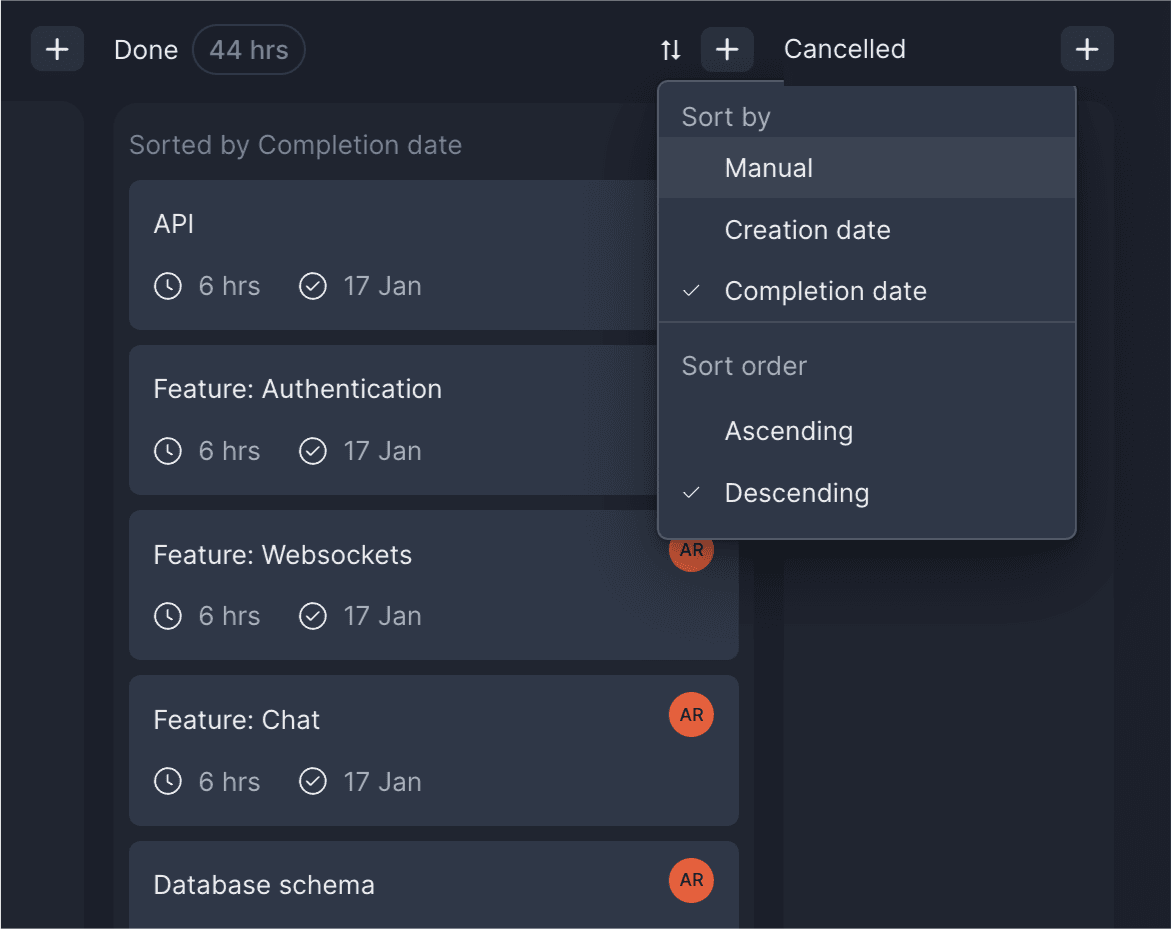The height and width of the screenshot is (929, 1171).
Task: Choose Completion date sort option
Action: [x=866, y=291]
